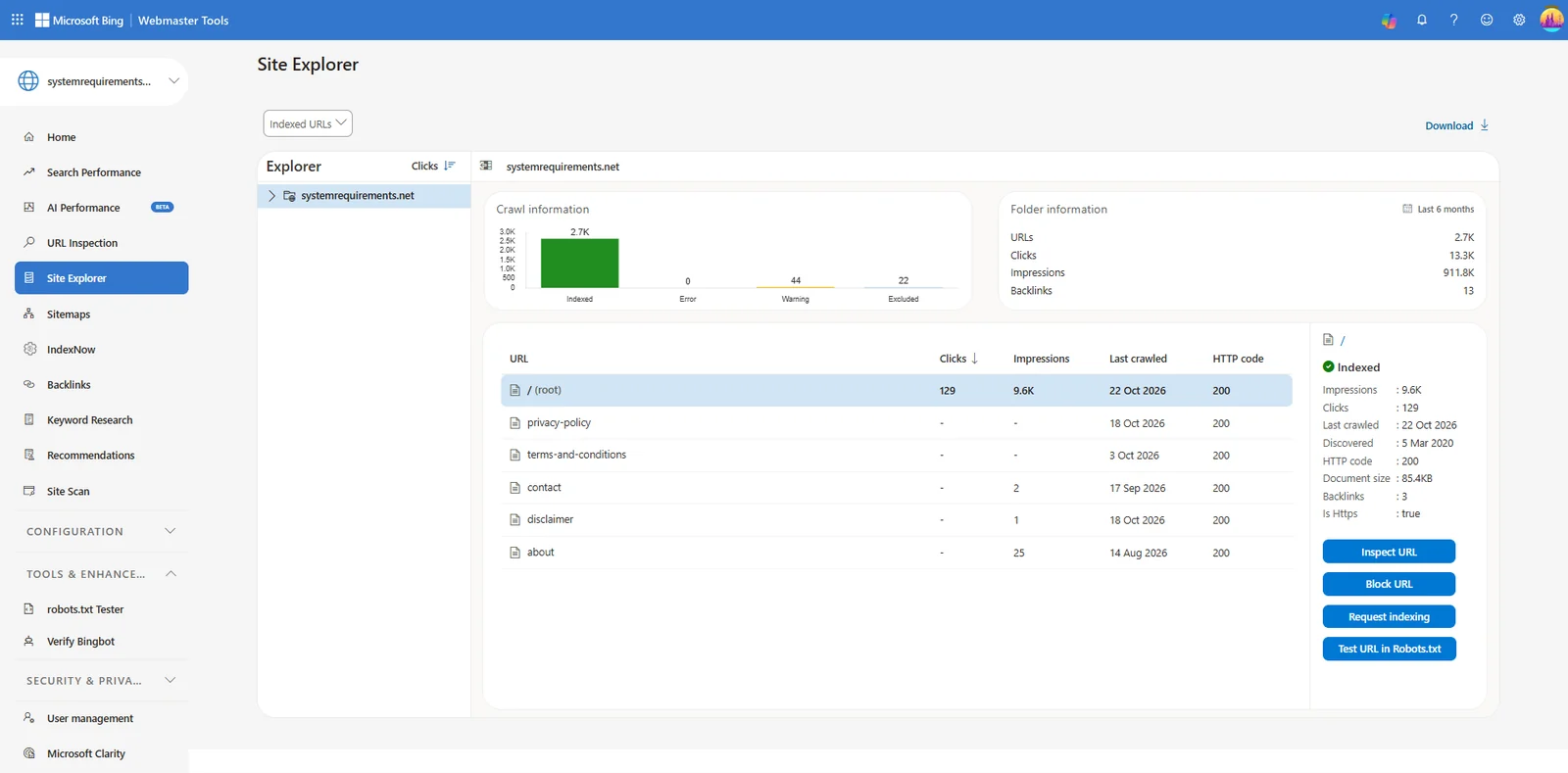Image resolution: width=1568 pixels, height=773 pixels.
Task: Open the app launcher grid icon
Action: 17,20
